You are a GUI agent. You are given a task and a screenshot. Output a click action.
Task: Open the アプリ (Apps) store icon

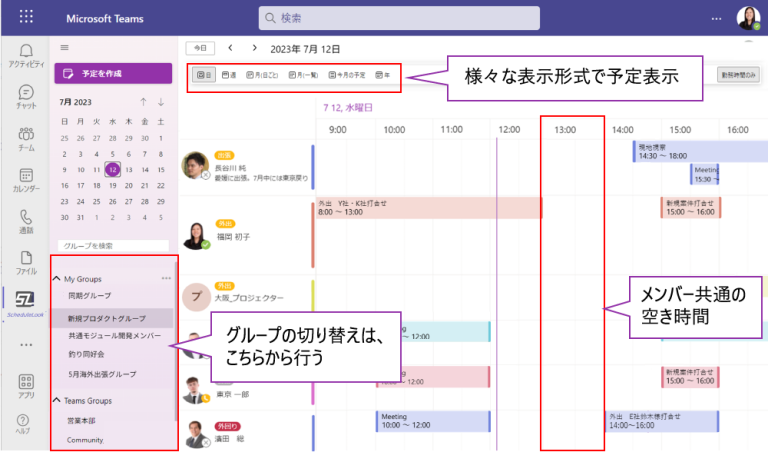[26, 386]
